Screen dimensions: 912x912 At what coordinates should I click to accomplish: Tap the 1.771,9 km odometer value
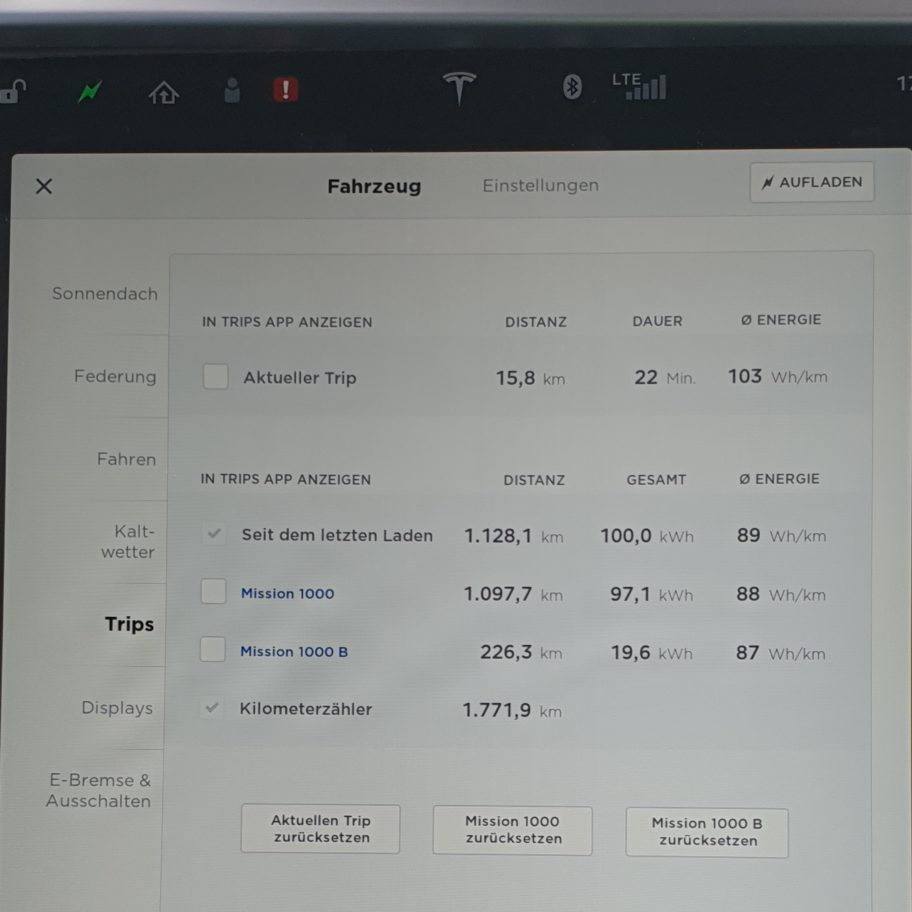(512, 710)
